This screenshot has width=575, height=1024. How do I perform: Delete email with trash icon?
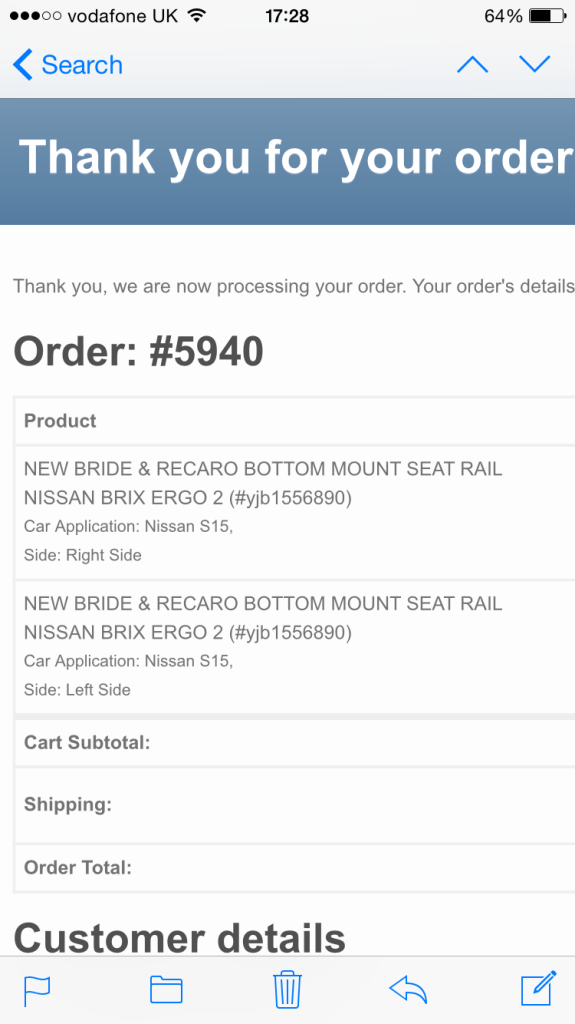288,989
